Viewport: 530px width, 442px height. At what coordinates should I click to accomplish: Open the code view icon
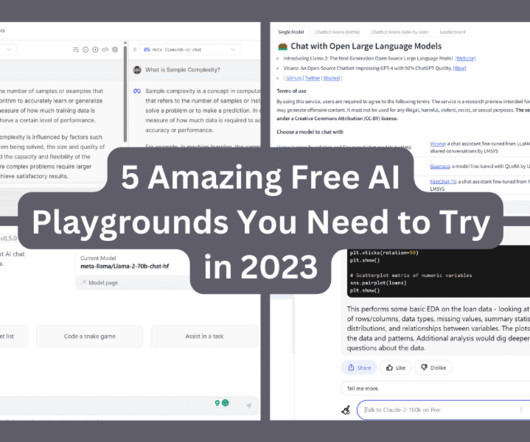click(105, 50)
